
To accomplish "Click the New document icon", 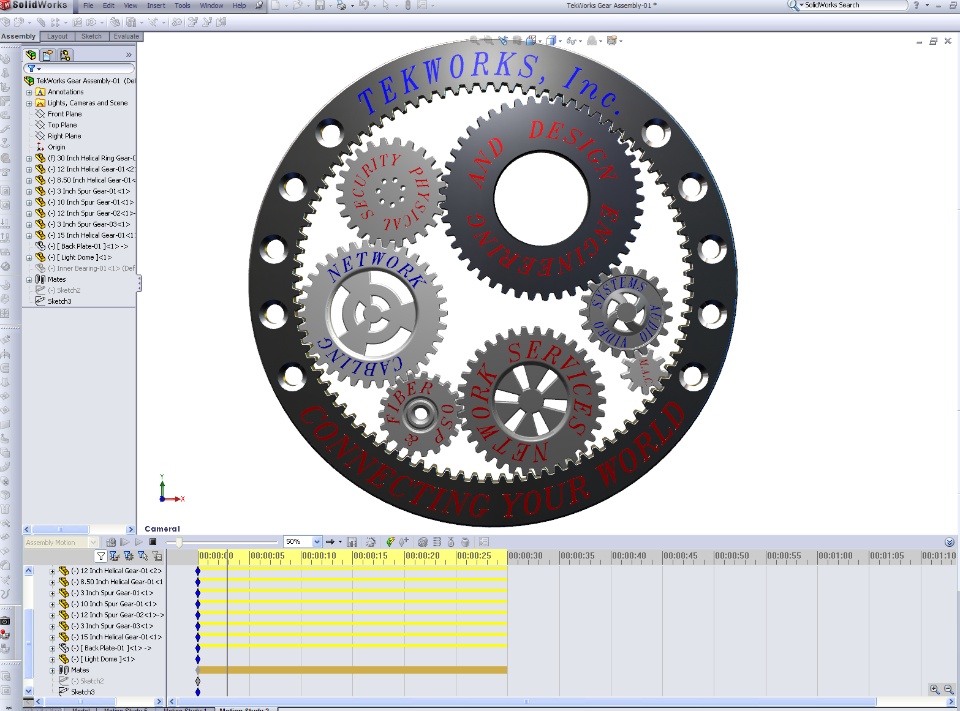I will click(x=276, y=6).
